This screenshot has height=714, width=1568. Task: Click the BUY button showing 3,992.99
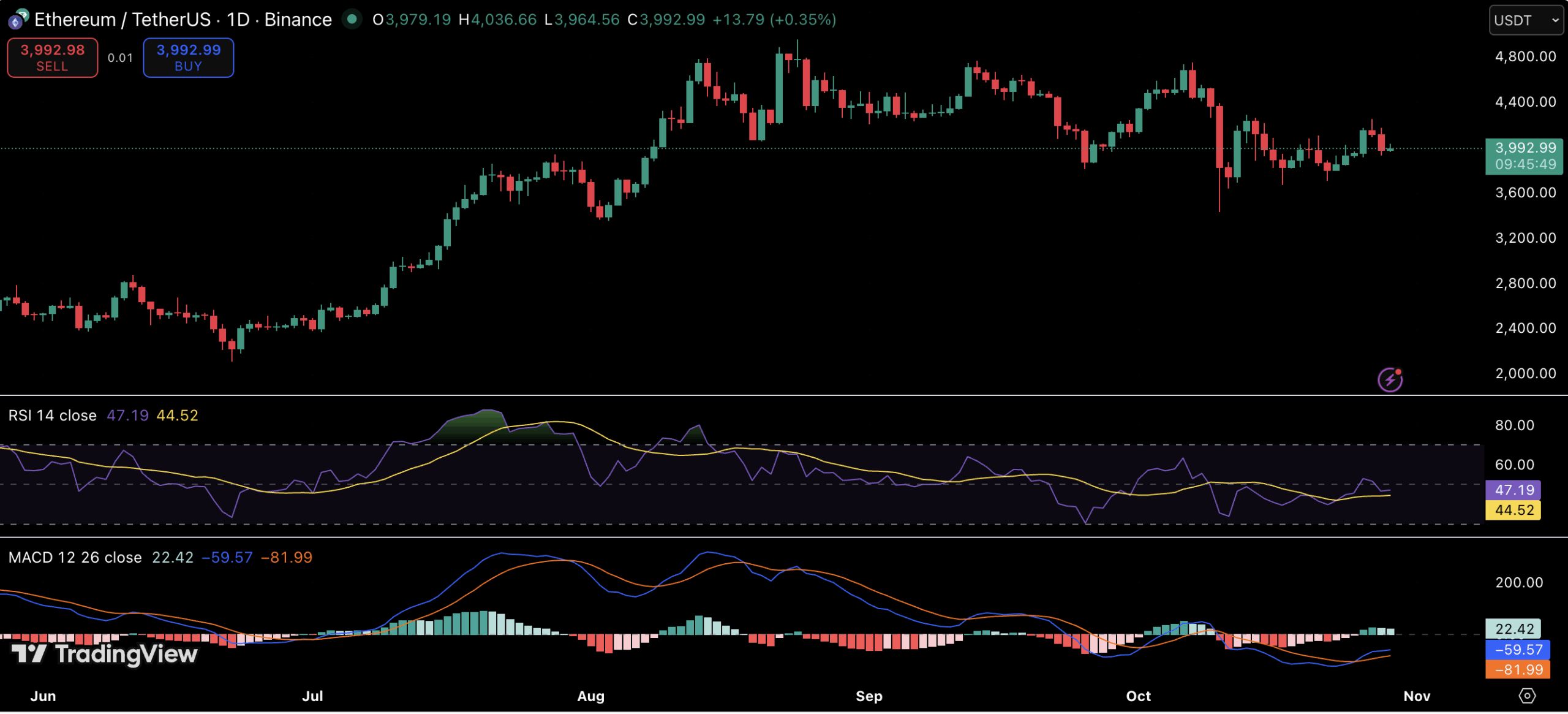pyautogui.click(x=188, y=57)
